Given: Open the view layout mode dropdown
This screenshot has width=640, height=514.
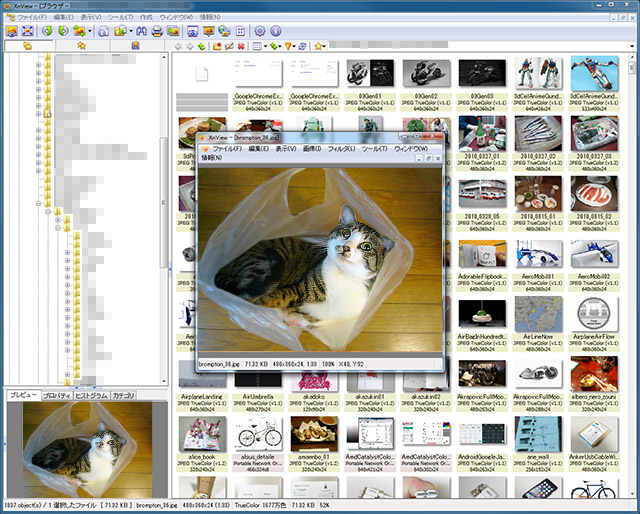Looking at the screenshot, I should click(257, 46).
